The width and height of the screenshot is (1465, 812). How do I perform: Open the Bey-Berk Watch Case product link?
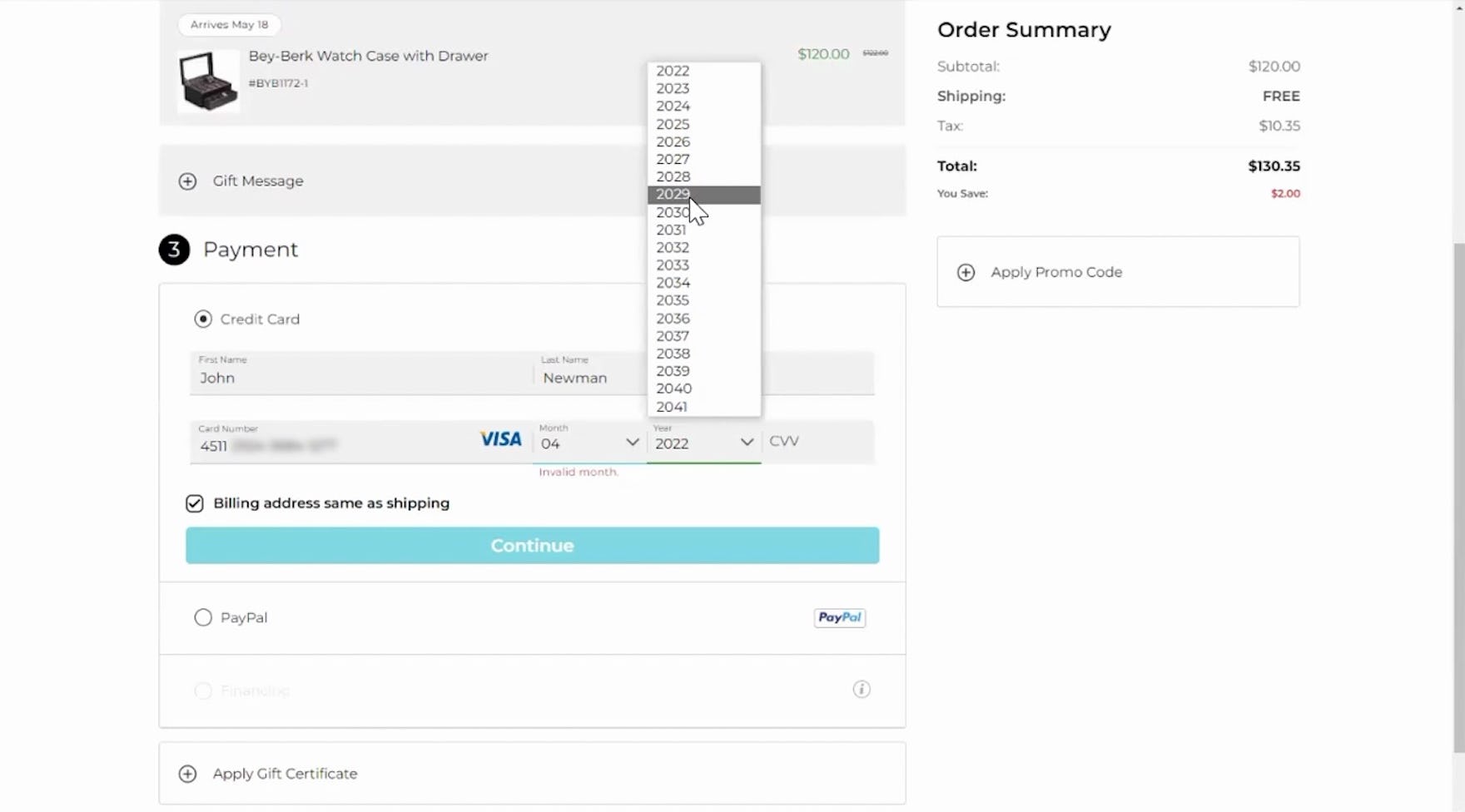click(x=368, y=56)
